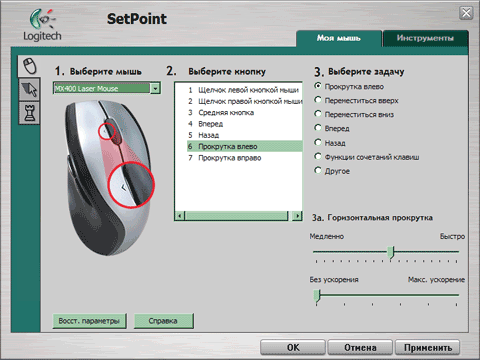This screenshot has width=480, height=360.
Task: Choose the Прокрутка влево radio option
Action: [x=318, y=86]
